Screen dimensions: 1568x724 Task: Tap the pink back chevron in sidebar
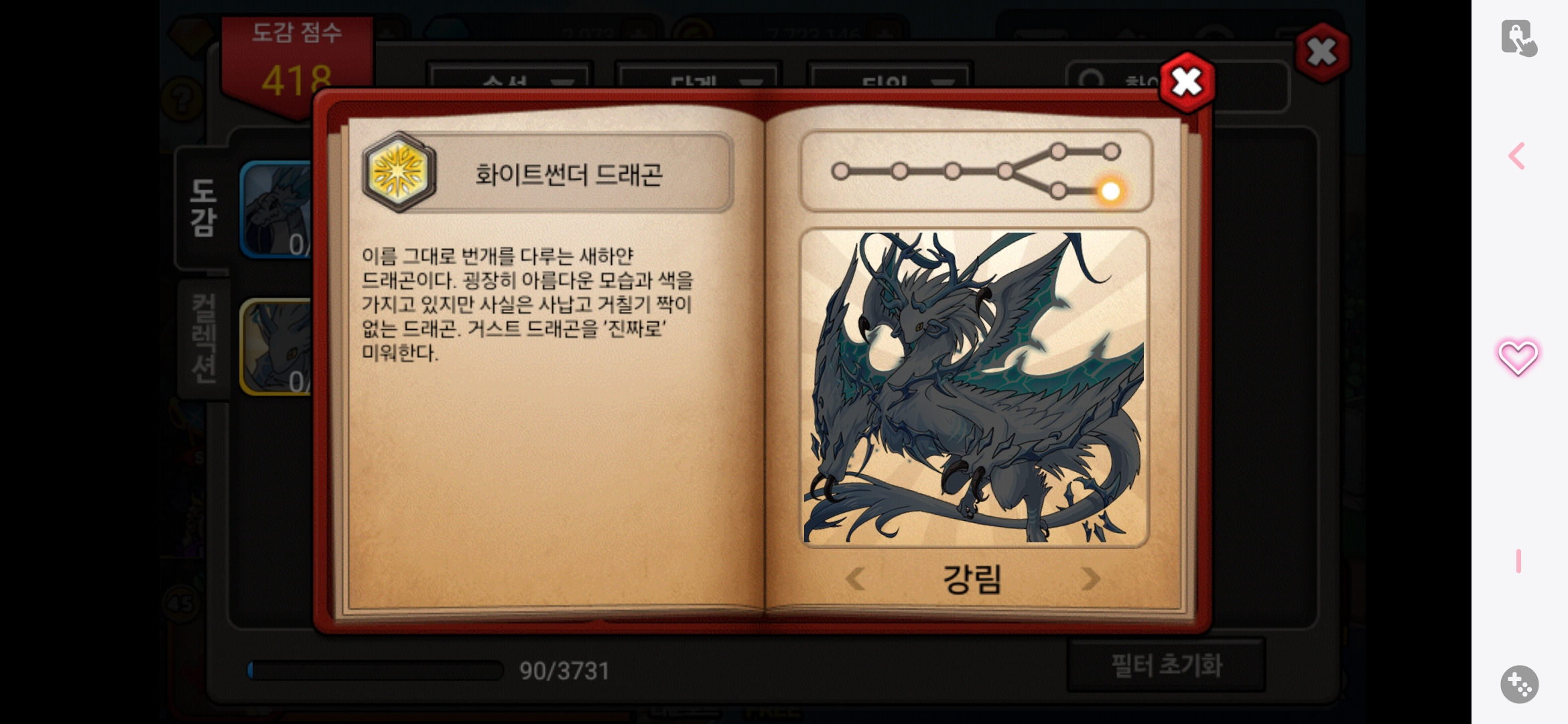pos(1516,156)
